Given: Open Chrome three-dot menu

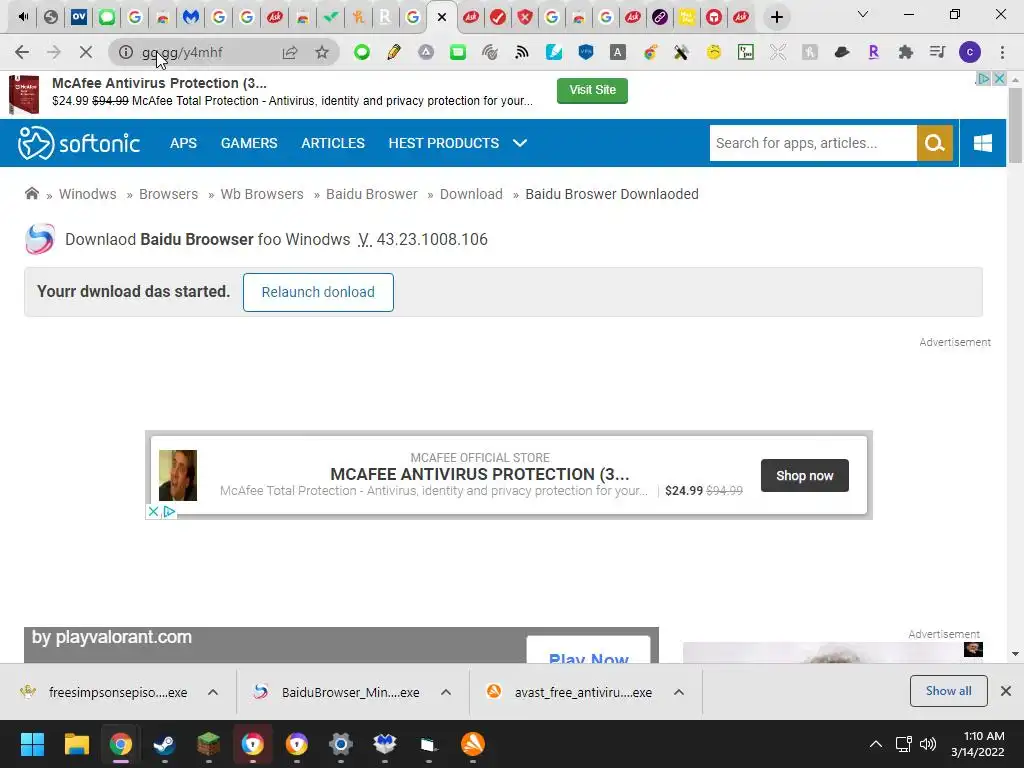Looking at the screenshot, I should point(1002,52).
